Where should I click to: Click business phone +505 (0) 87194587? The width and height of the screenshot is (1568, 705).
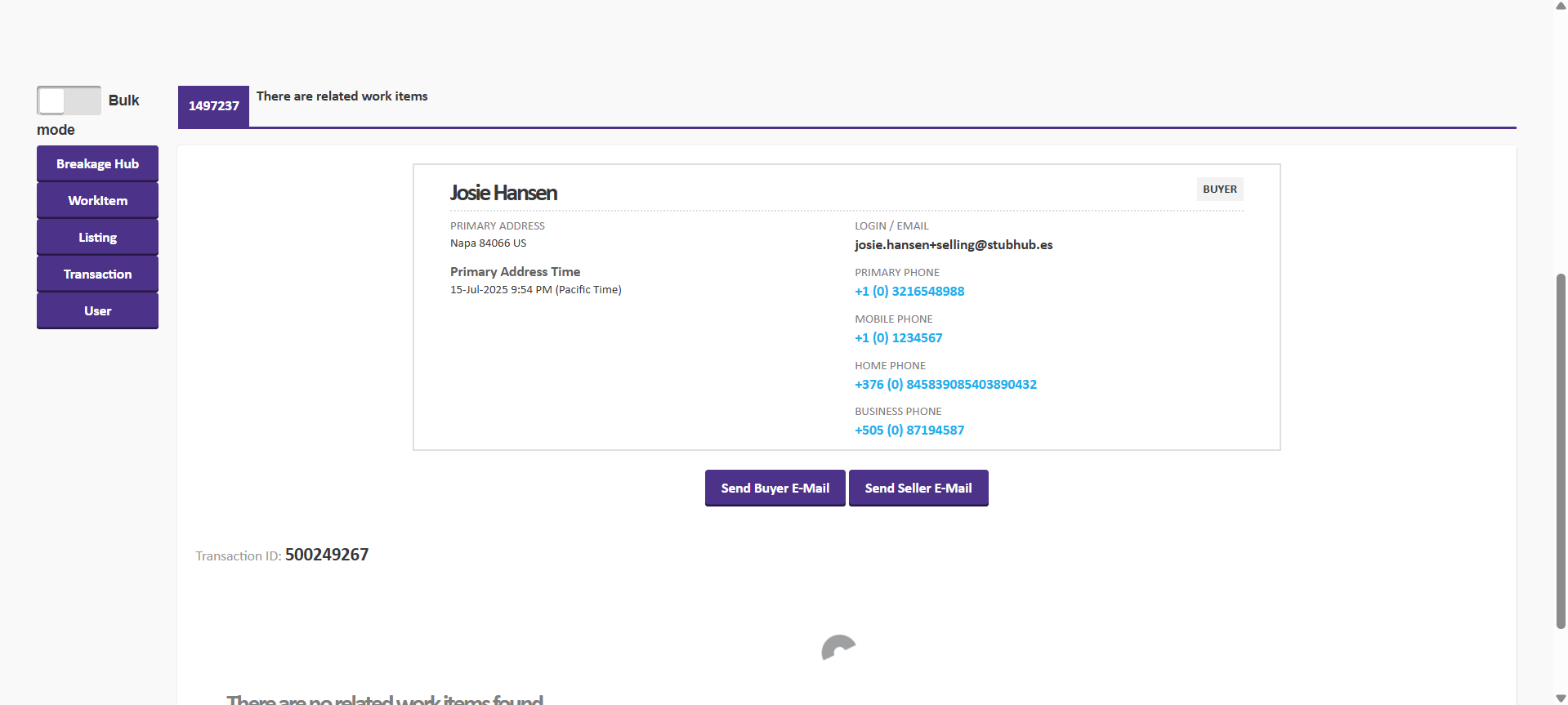(x=909, y=431)
